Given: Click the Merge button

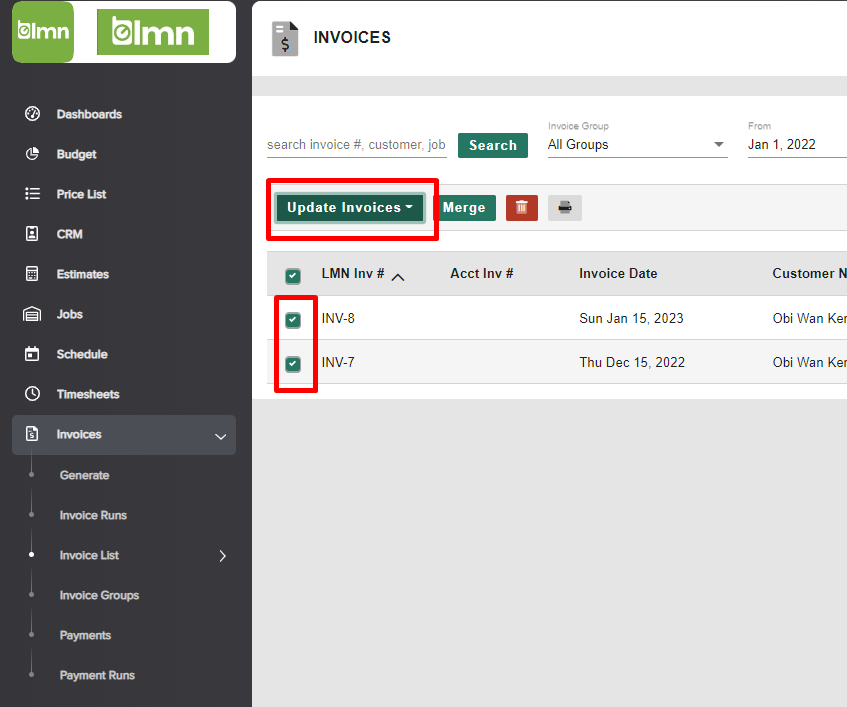Looking at the screenshot, I should (x=464, y=207).
